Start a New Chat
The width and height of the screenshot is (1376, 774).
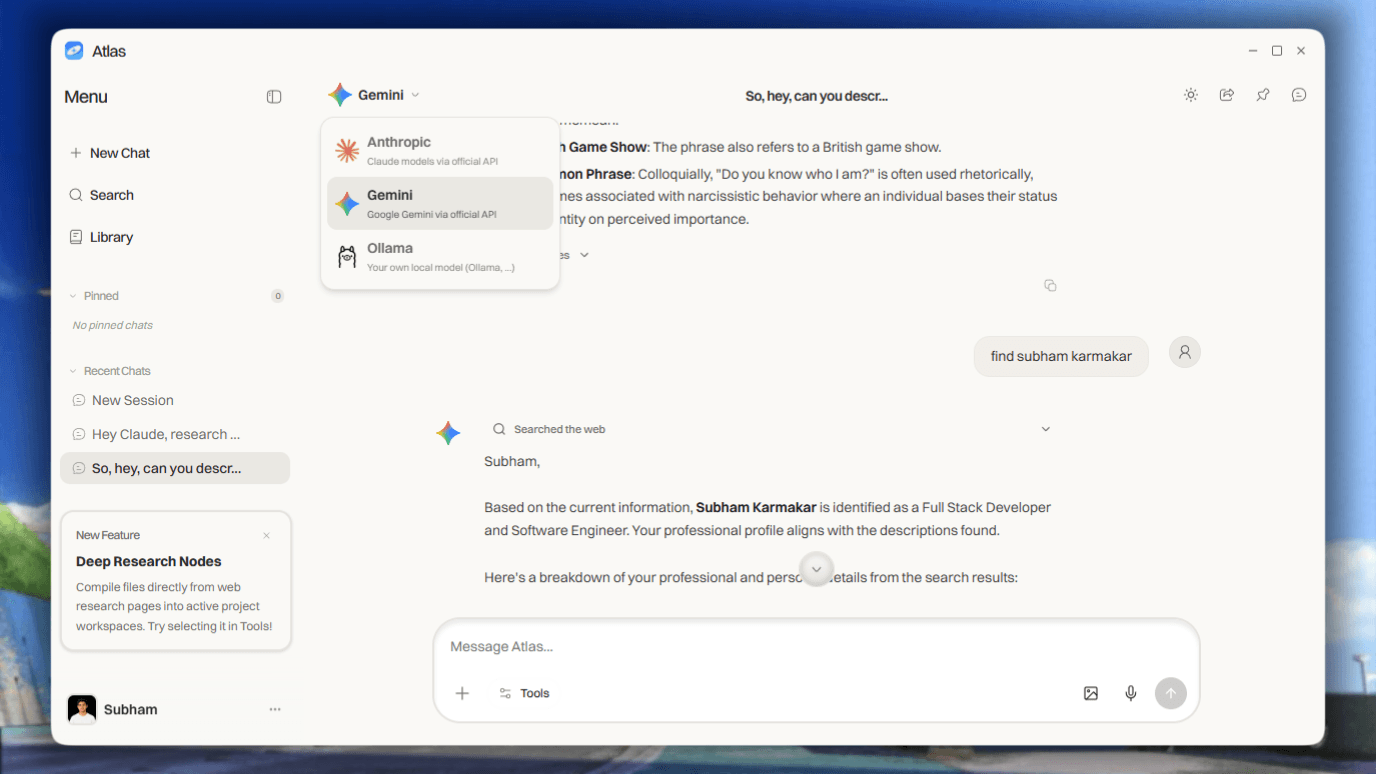pyautogui.click(x=110, y=153)
